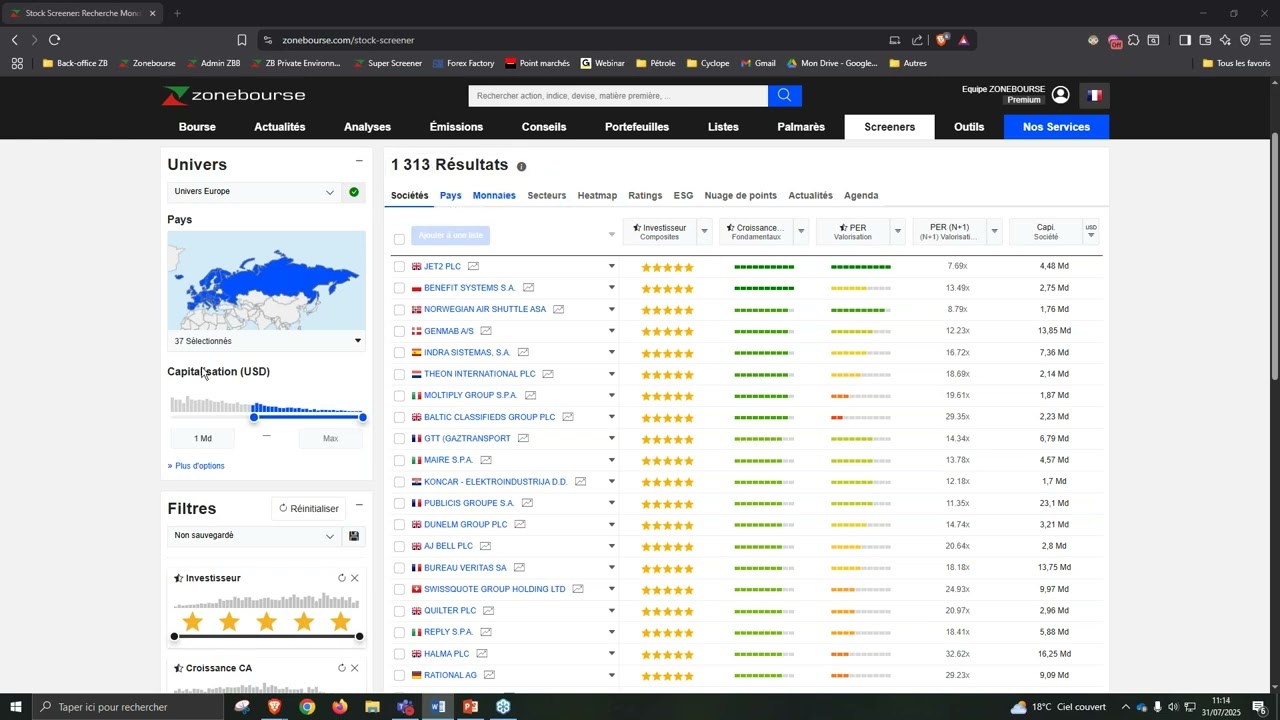
Task: Remove the Investisseur filter
Action: [355, 578]
